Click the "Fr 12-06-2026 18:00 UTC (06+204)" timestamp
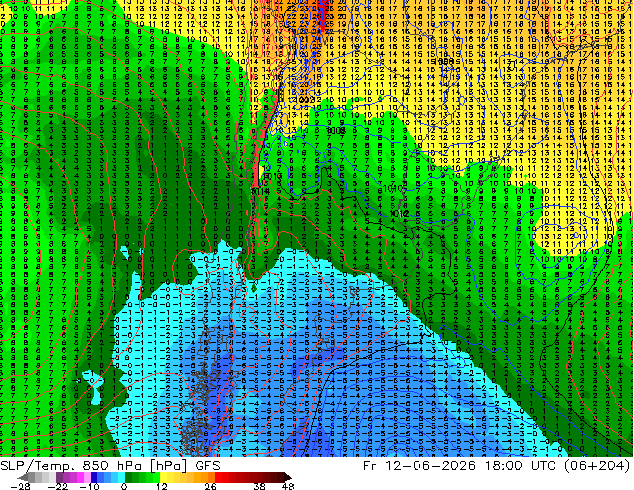The width and height of the screenshot is (634, 490). coord(497,466)
